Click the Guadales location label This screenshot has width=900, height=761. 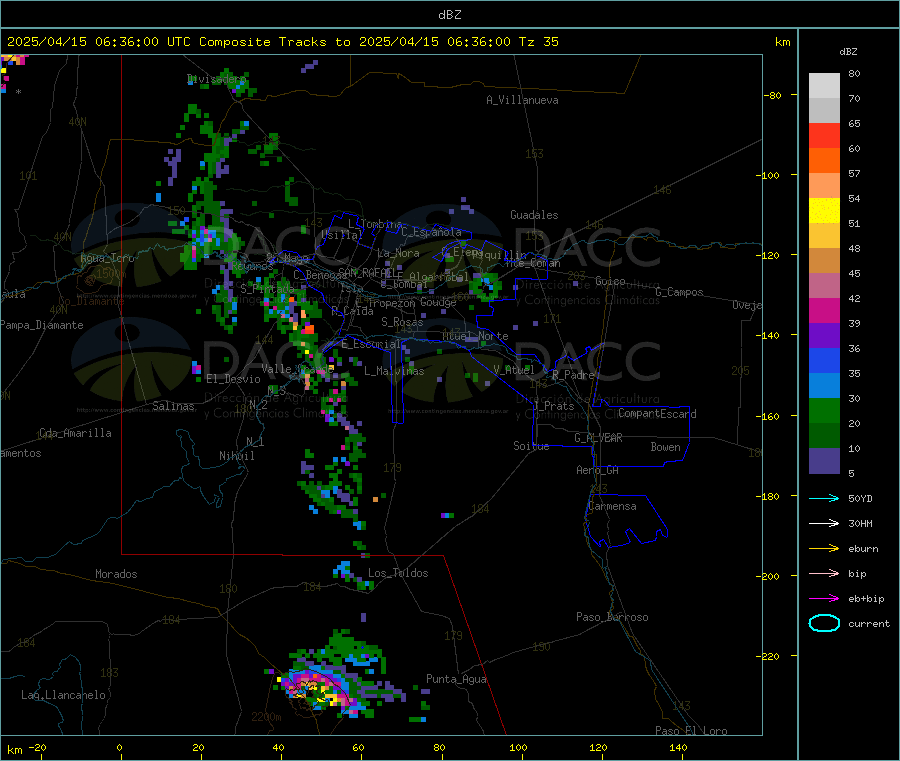(534, 215)
